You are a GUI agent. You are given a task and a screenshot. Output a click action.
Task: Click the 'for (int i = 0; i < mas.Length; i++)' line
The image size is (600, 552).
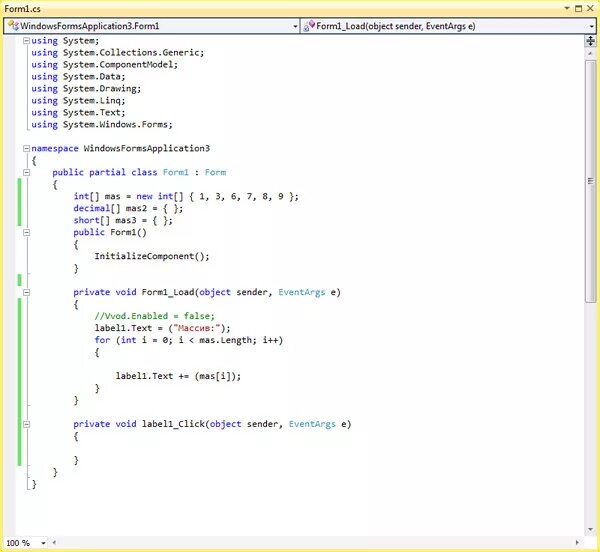[189, 340]
